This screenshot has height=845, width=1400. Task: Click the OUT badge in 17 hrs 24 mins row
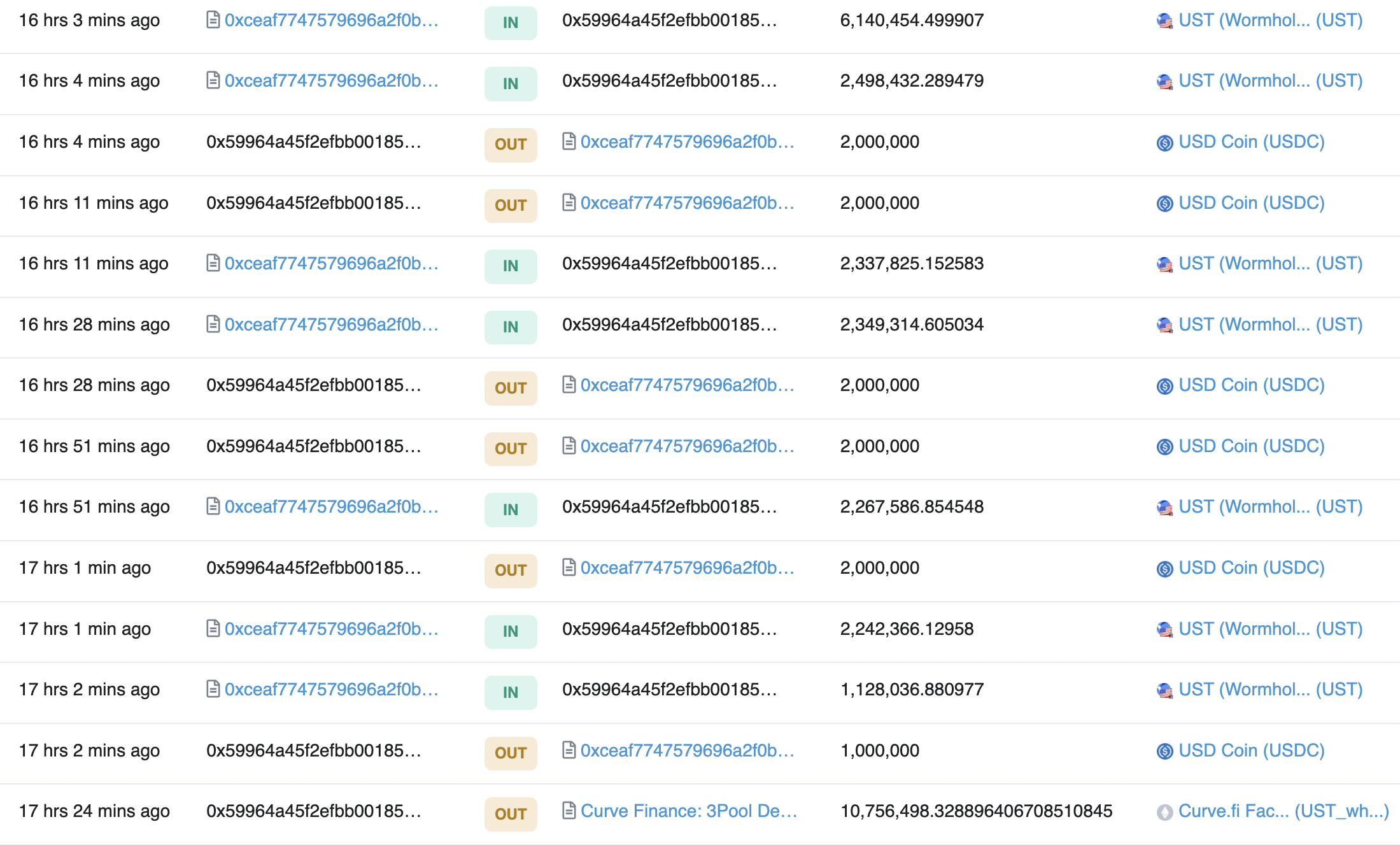point(511,814)
